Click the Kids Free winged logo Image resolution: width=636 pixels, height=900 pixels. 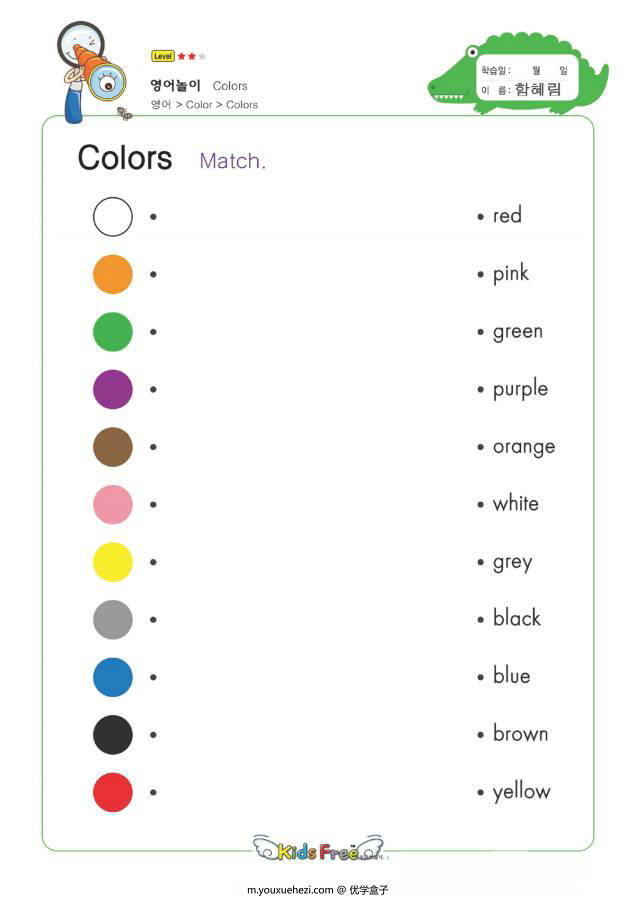pos(318,848)
